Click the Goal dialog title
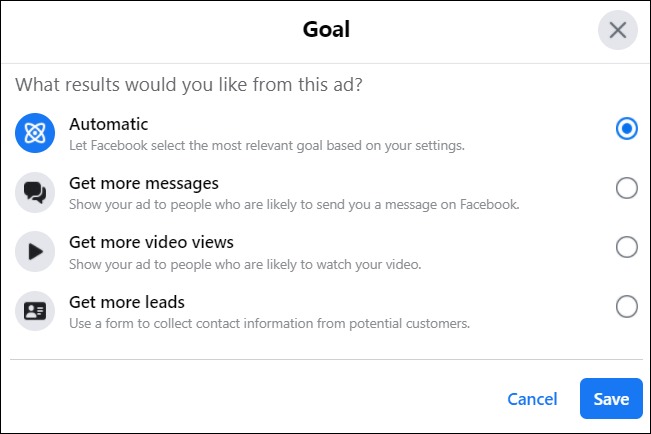This screenshot has width=651, height=434. coord(326,30)
